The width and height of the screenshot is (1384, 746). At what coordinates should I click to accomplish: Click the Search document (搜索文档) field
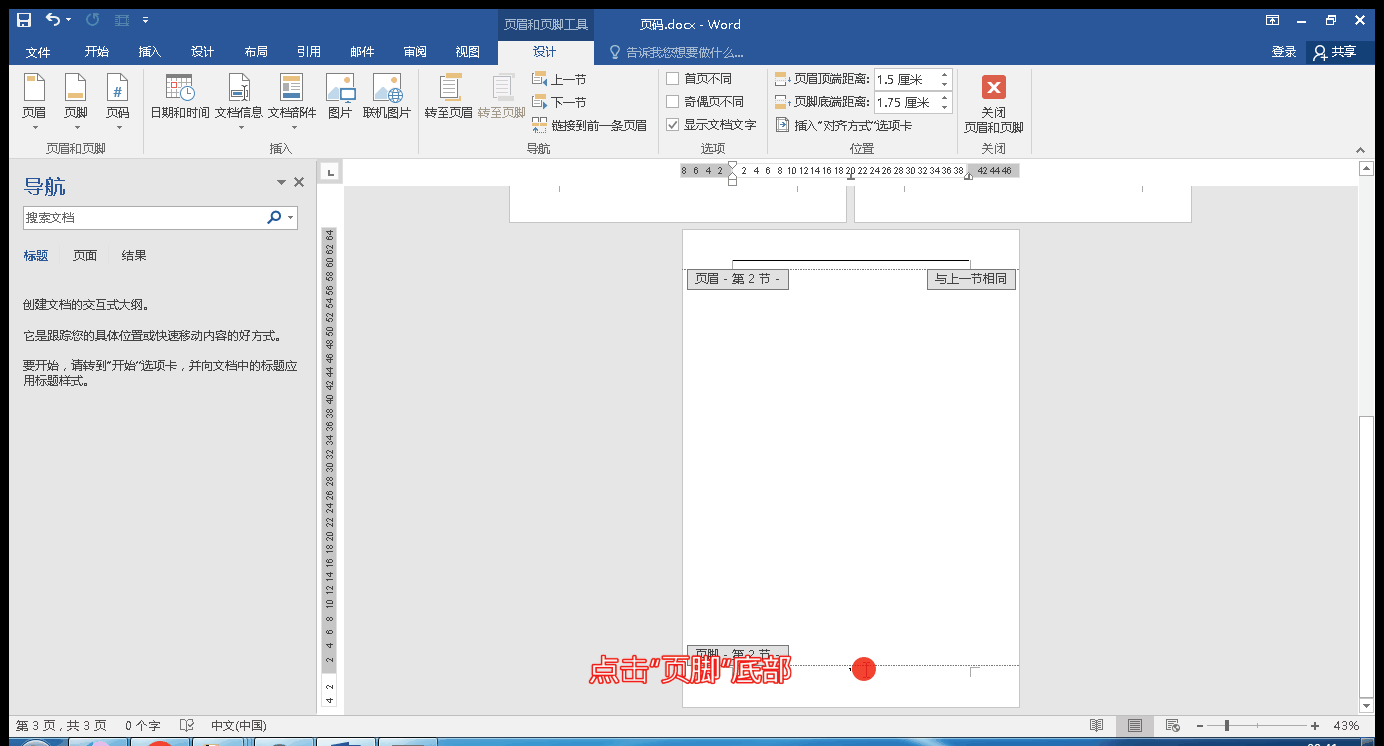pos(144,217)
